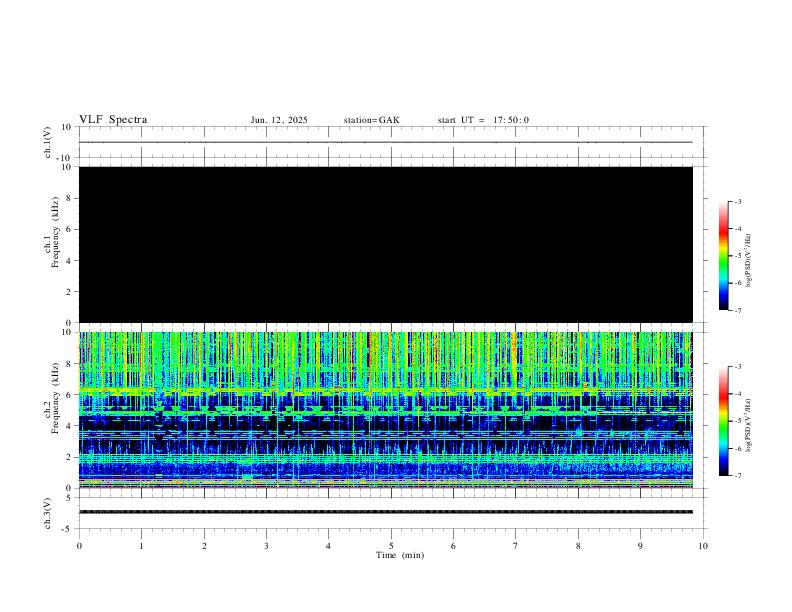Click the "ch.1 Frequency (kHz)" axis label
The height and width of the screenshot is (612, 792).
click(x=52, y=232)
